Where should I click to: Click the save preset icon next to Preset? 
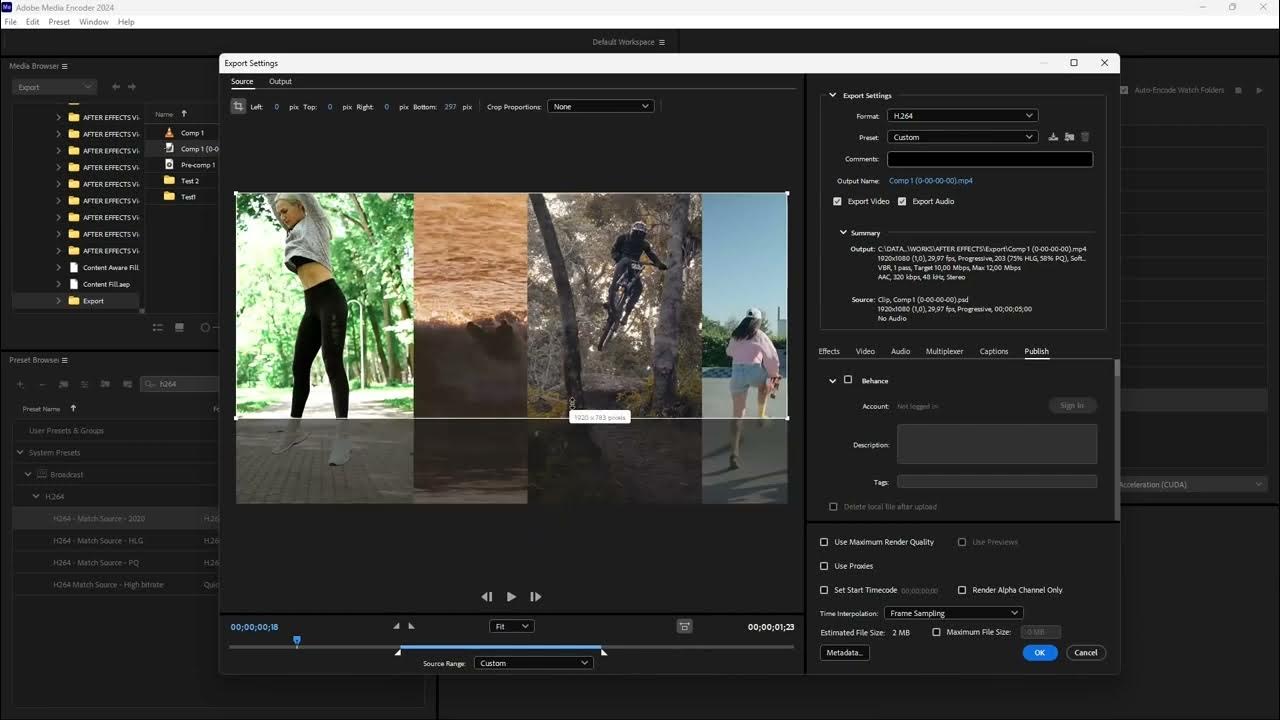click(1053, 137)
